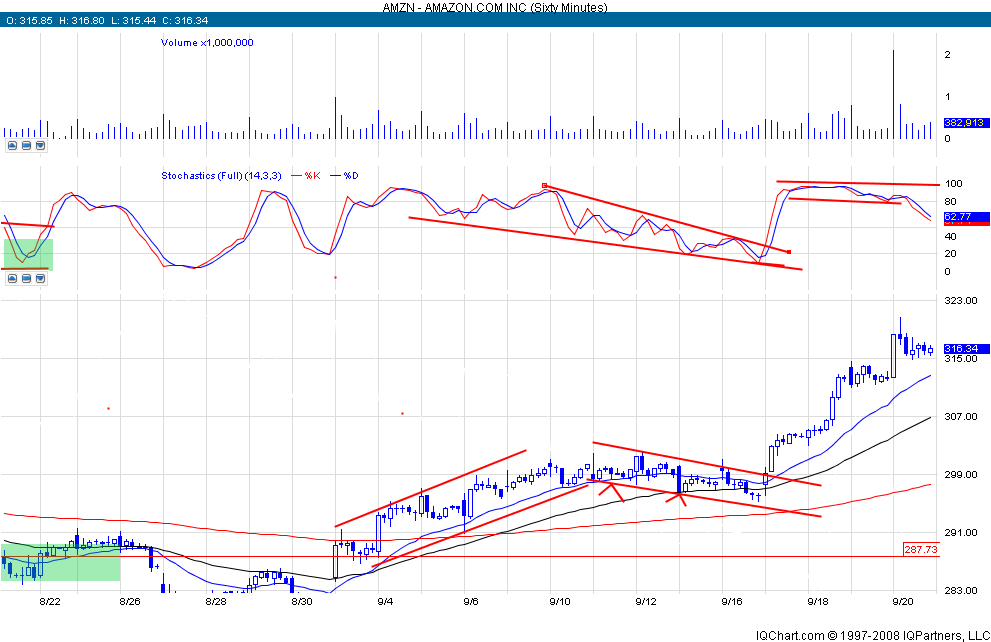This screenshot has width=991, height=642.
Task: Click the down-arrow icon in Volume panel
Action: [x=40, y=145]
